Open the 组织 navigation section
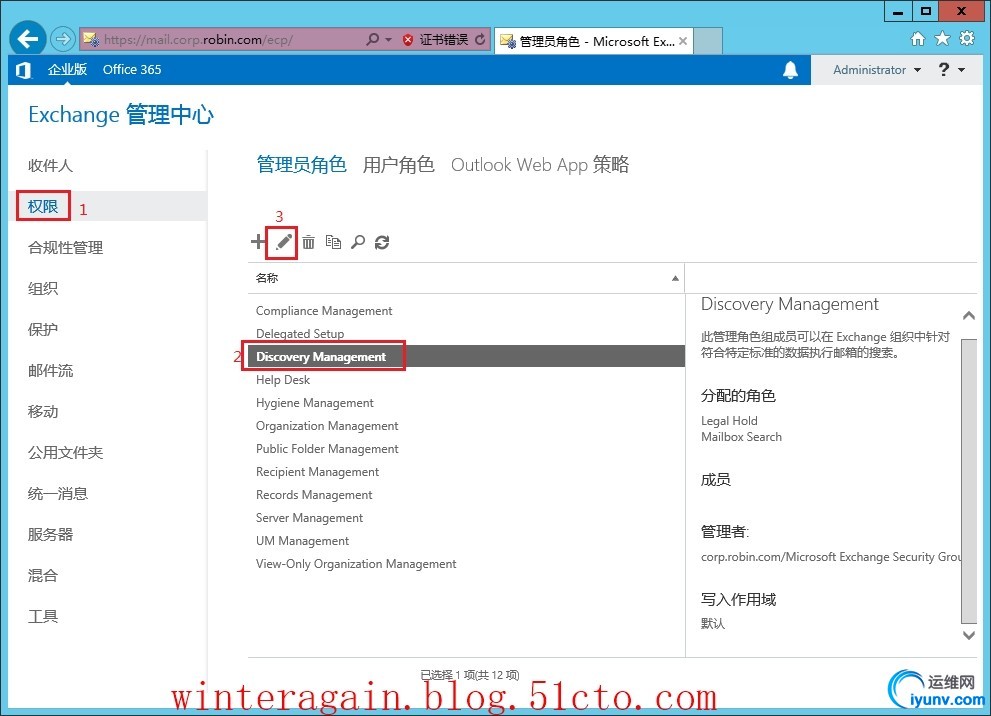 [x=42, y=289]
